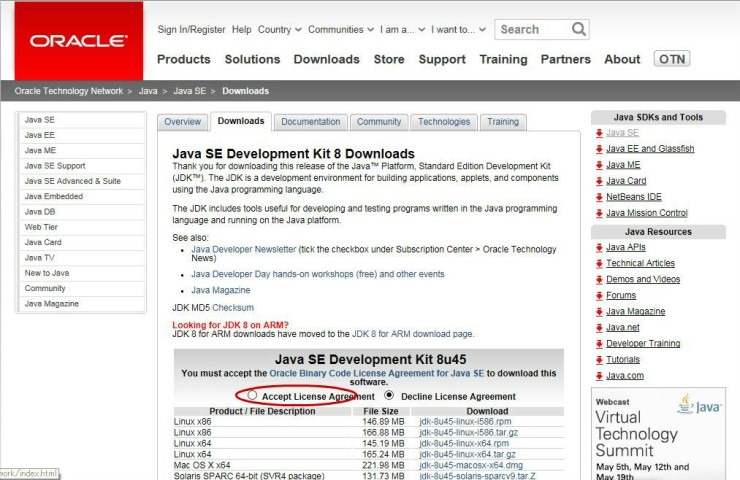740x480 pixels.
Task: Open the 'I am a...' dropdown
Action: 402,29
